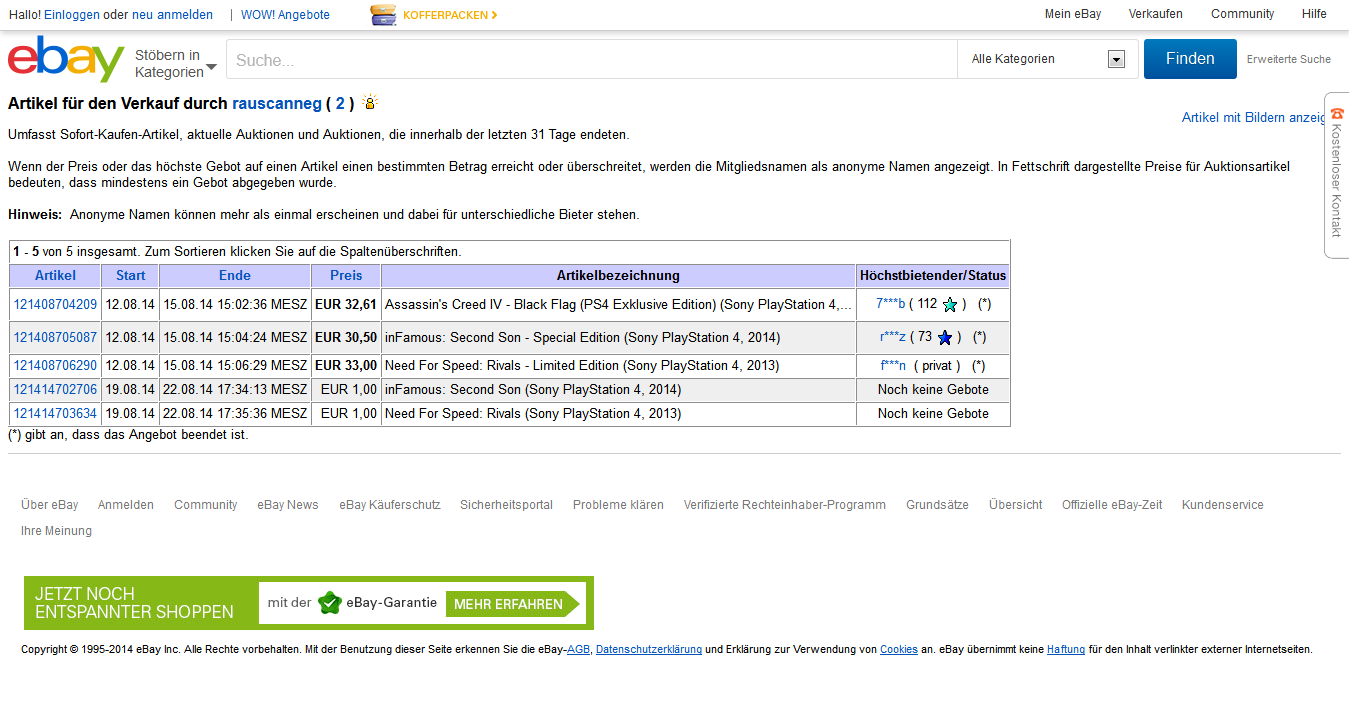
Task: Click the Kofferpacken promo link
Action: pos(450,15)
